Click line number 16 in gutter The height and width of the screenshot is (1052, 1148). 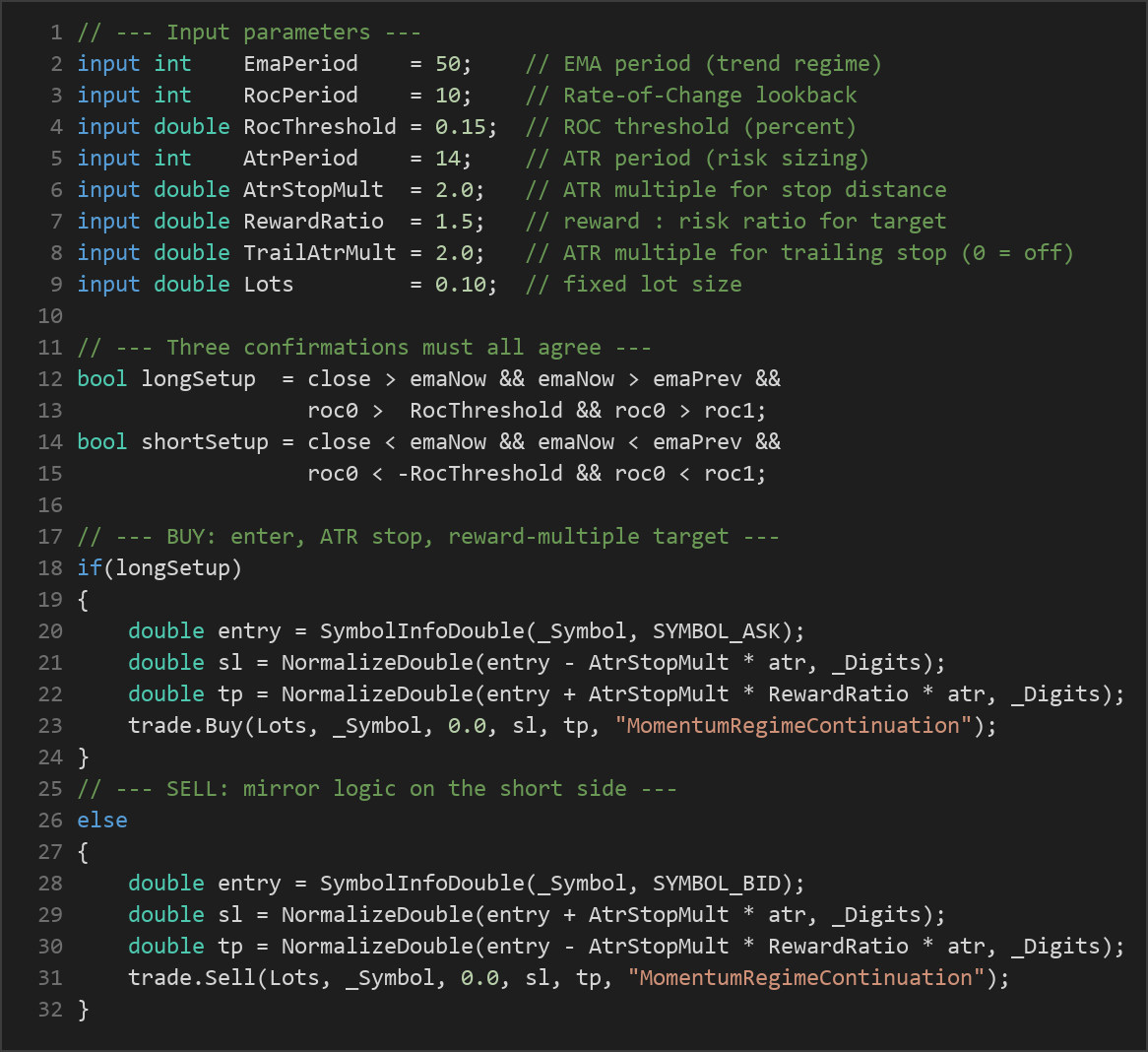click(x=50, y=504)
